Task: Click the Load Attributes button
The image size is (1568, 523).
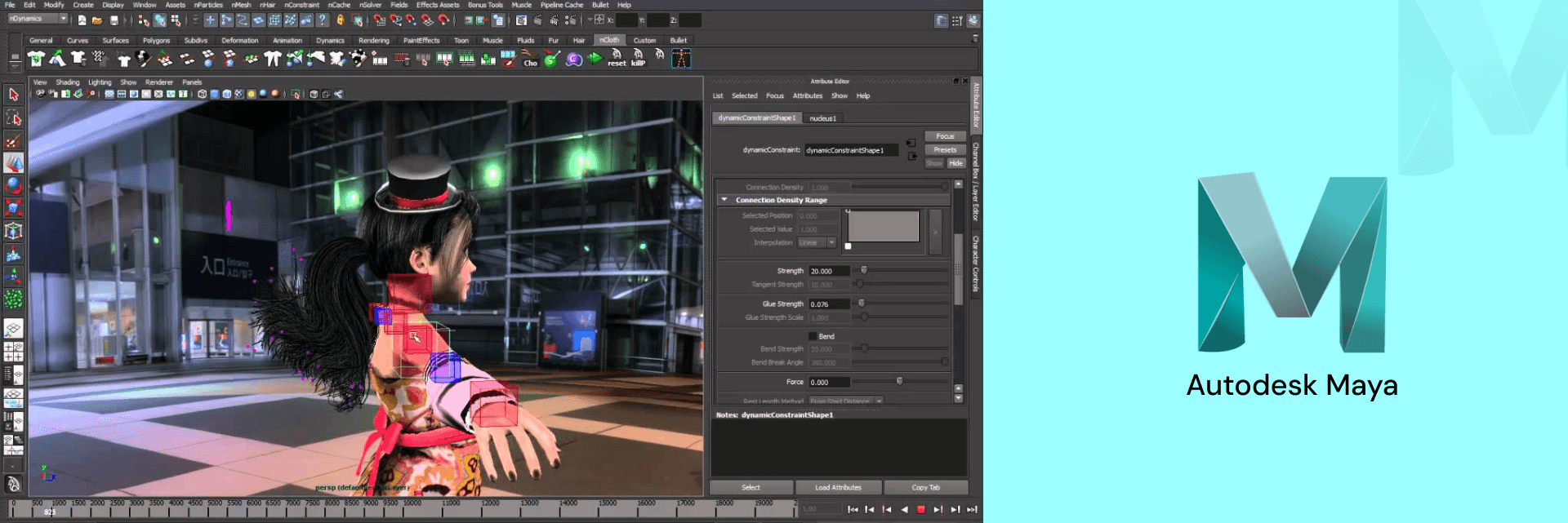Action: (838, 487)
